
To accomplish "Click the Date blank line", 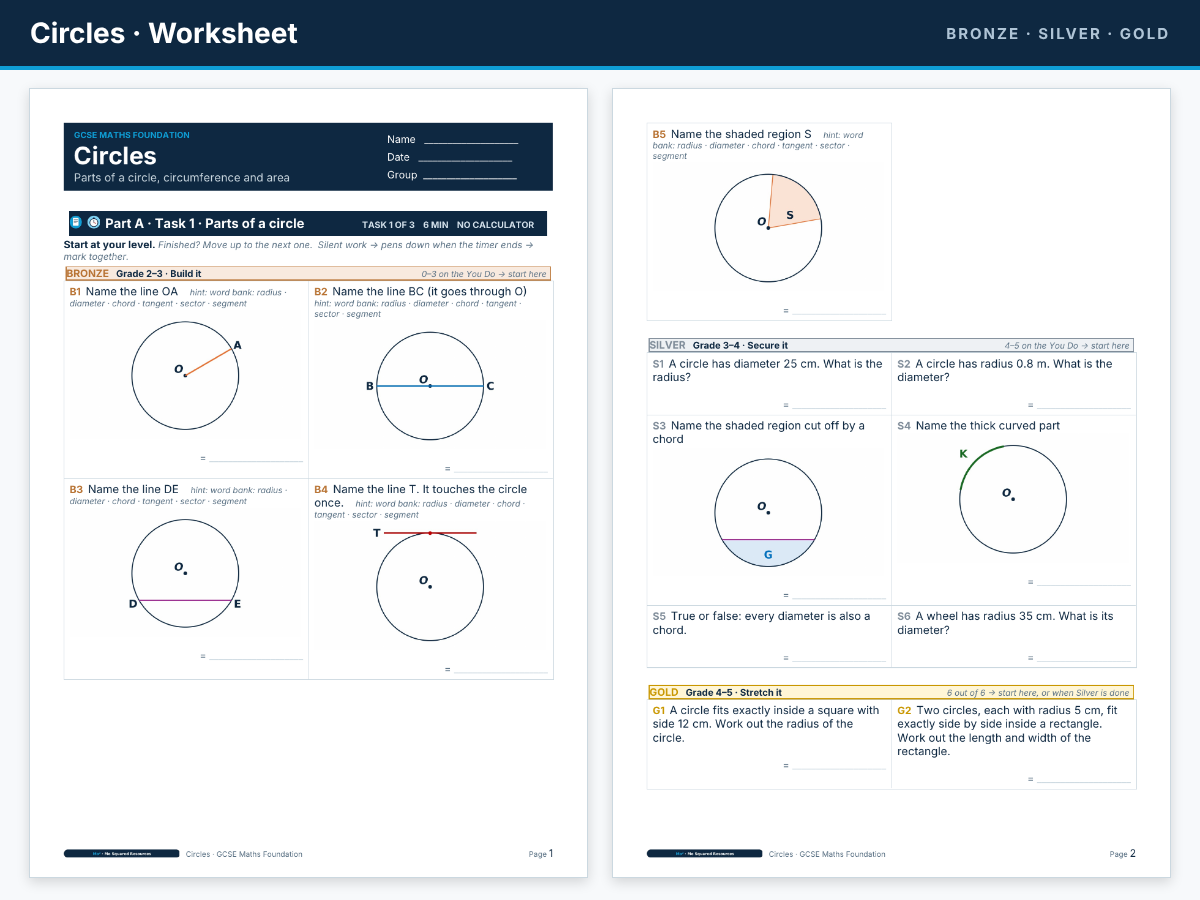I will coord(465,160).
